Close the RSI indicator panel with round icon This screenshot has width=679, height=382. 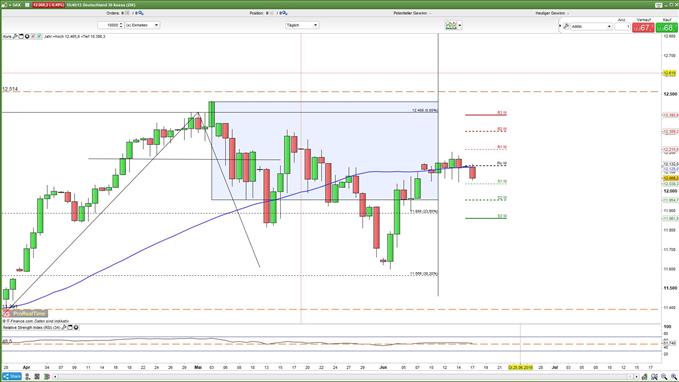click(x=76, y=327)
